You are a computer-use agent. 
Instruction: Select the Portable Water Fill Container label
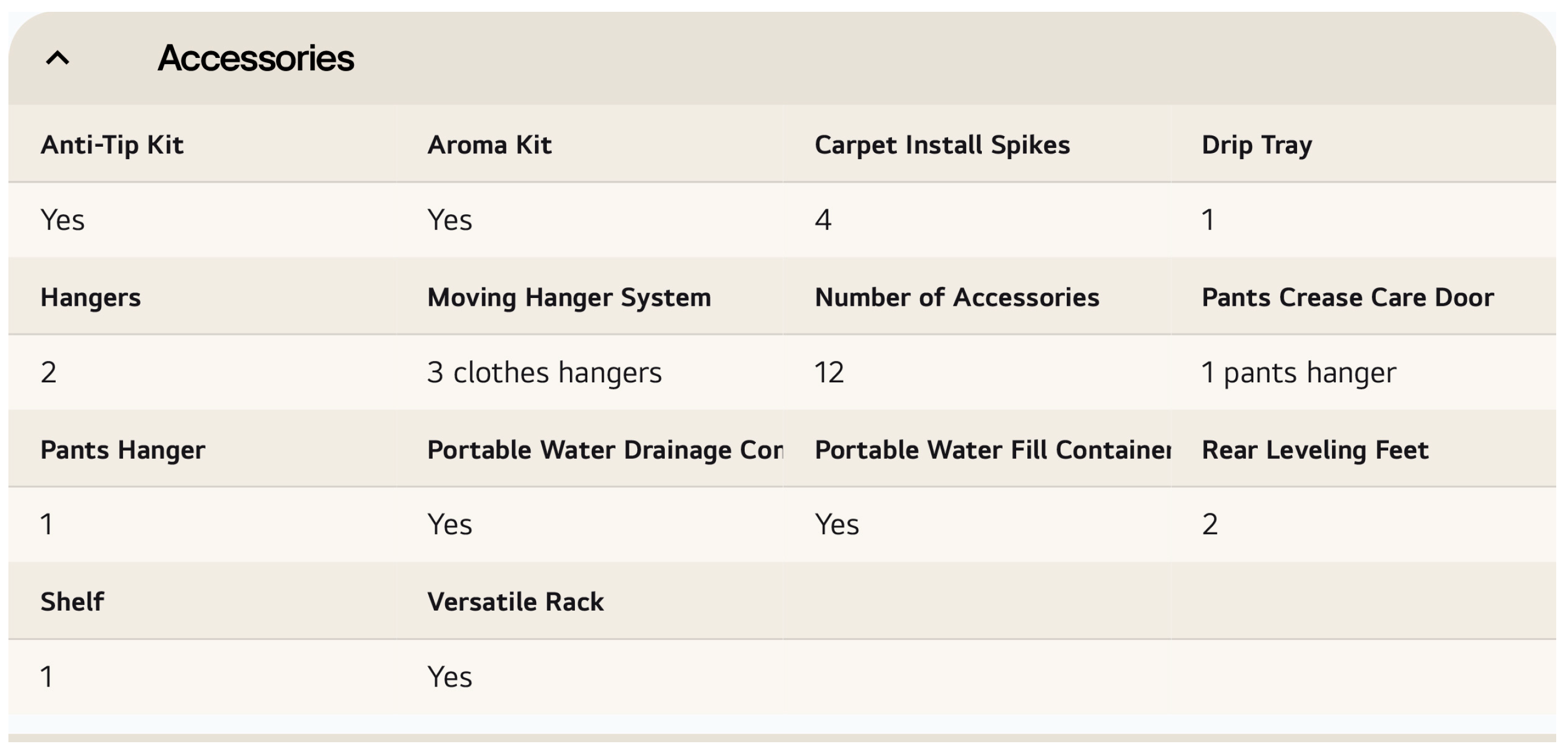[992, 450]
